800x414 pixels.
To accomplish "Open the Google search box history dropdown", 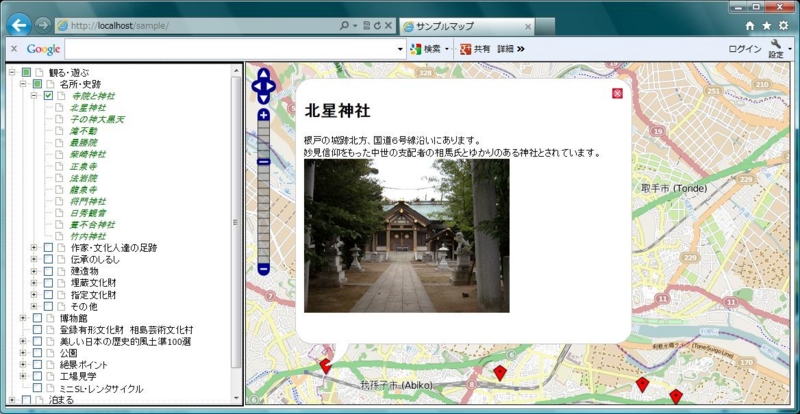I will (401, 49).
